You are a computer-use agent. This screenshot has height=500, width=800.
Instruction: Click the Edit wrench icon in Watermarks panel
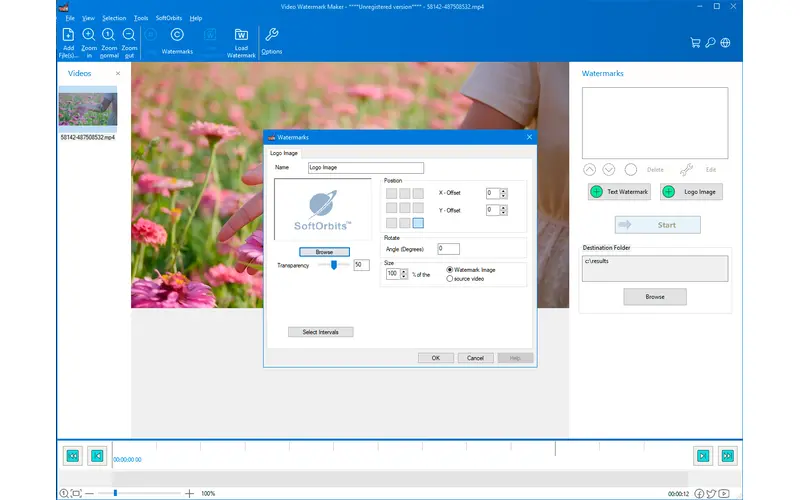tap(686, 170)
